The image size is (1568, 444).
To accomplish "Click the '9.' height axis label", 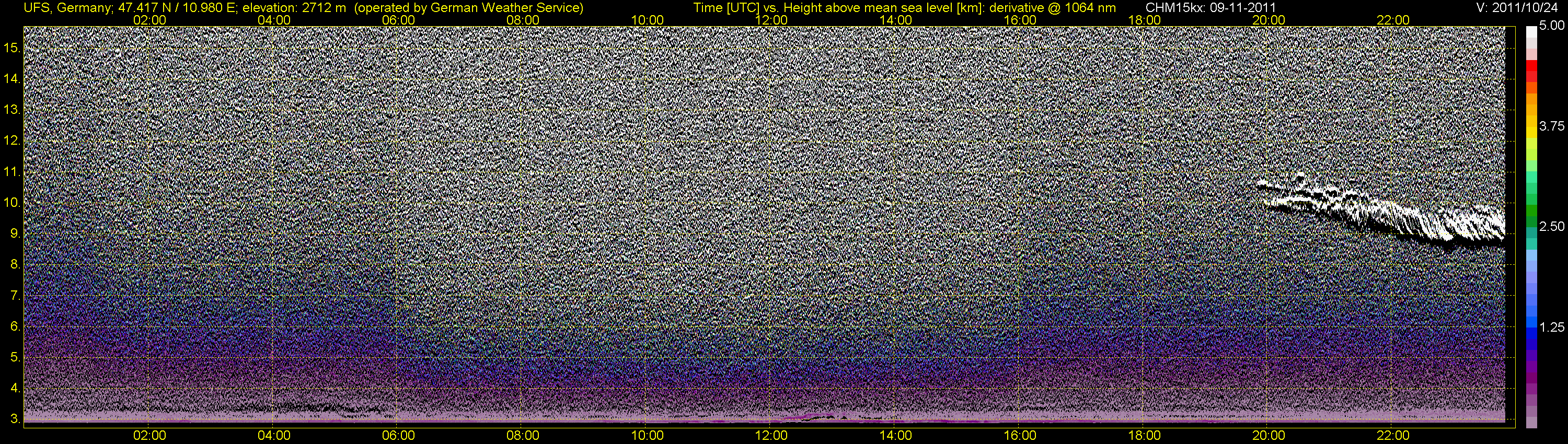I will (15, 233).
